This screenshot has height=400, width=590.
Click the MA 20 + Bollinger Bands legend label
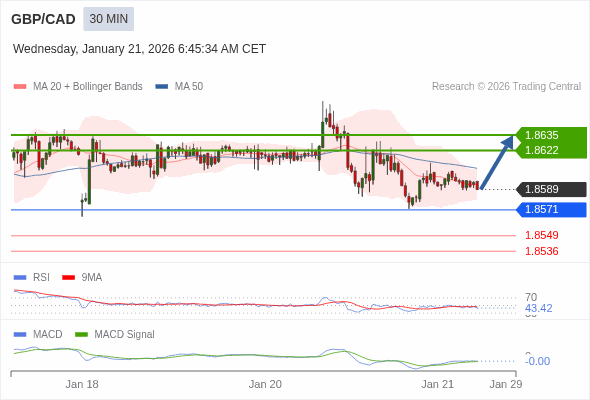[x=88, y=87]
